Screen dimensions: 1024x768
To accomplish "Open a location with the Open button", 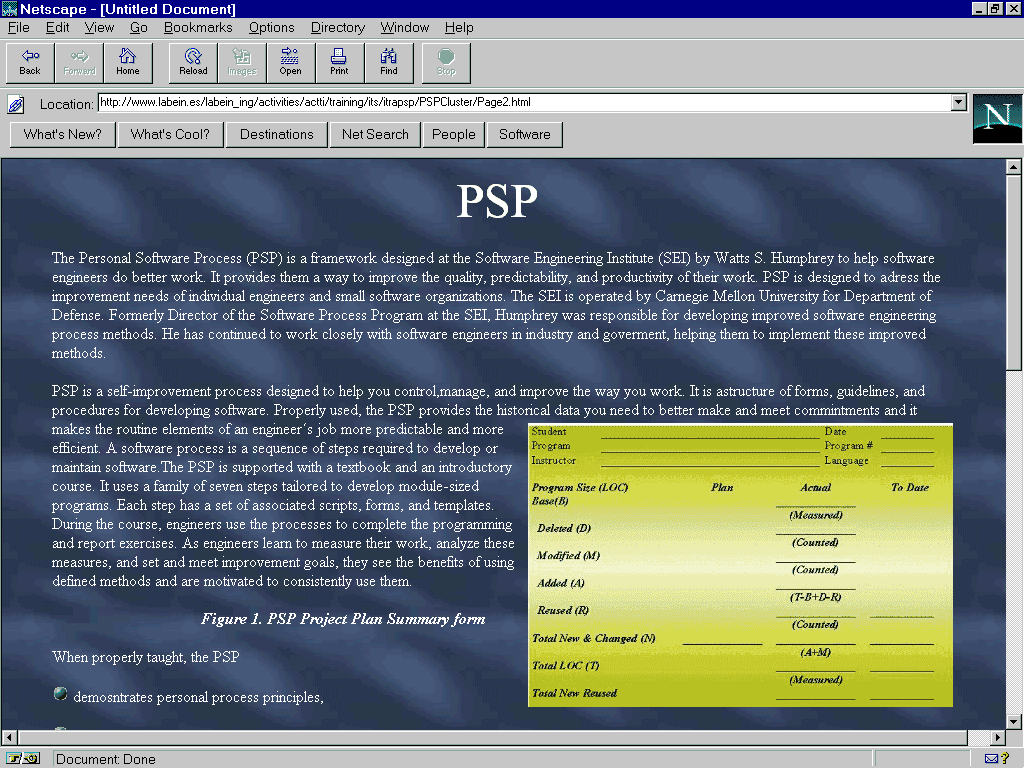I will click(291, 63).
